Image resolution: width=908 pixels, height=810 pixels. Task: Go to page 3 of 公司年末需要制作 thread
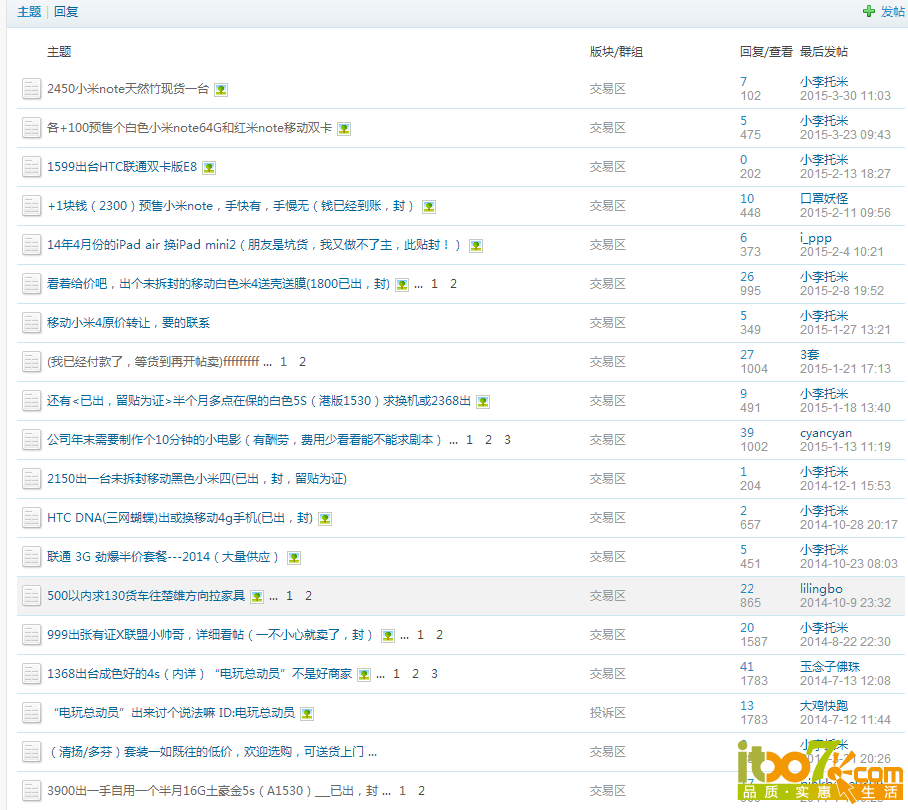tap(507, 439)
